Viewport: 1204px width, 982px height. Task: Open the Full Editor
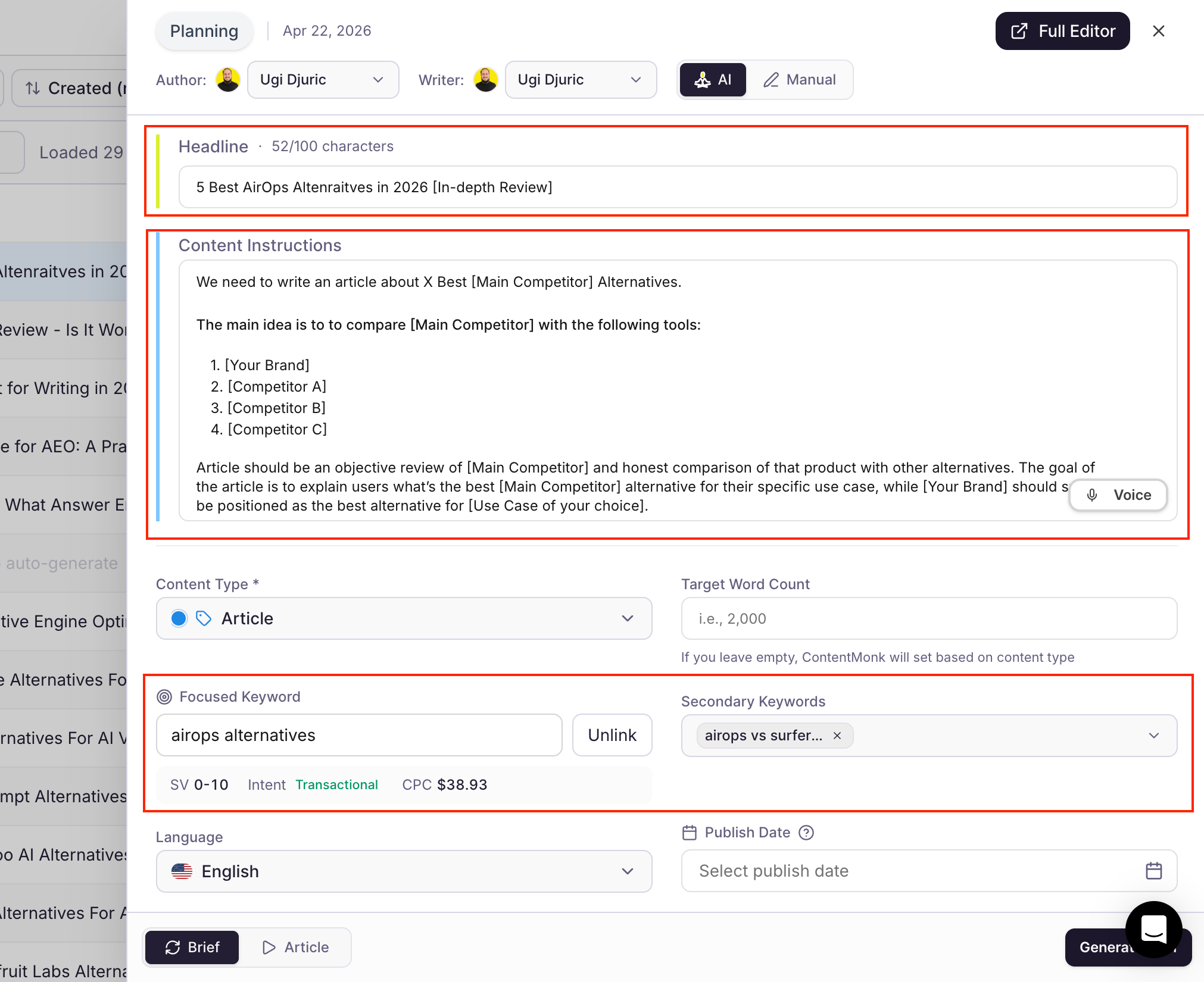pos(1062,31)
